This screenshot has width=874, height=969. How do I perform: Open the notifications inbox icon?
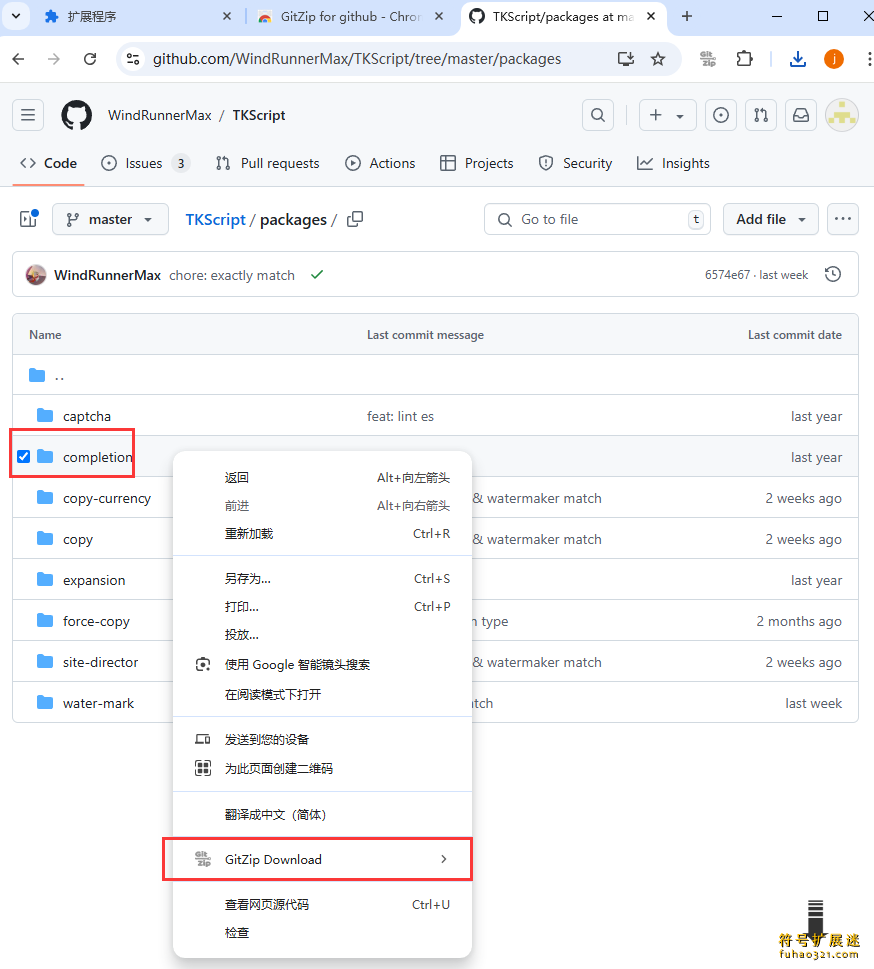pyautogui.click(x=801, y=115)
